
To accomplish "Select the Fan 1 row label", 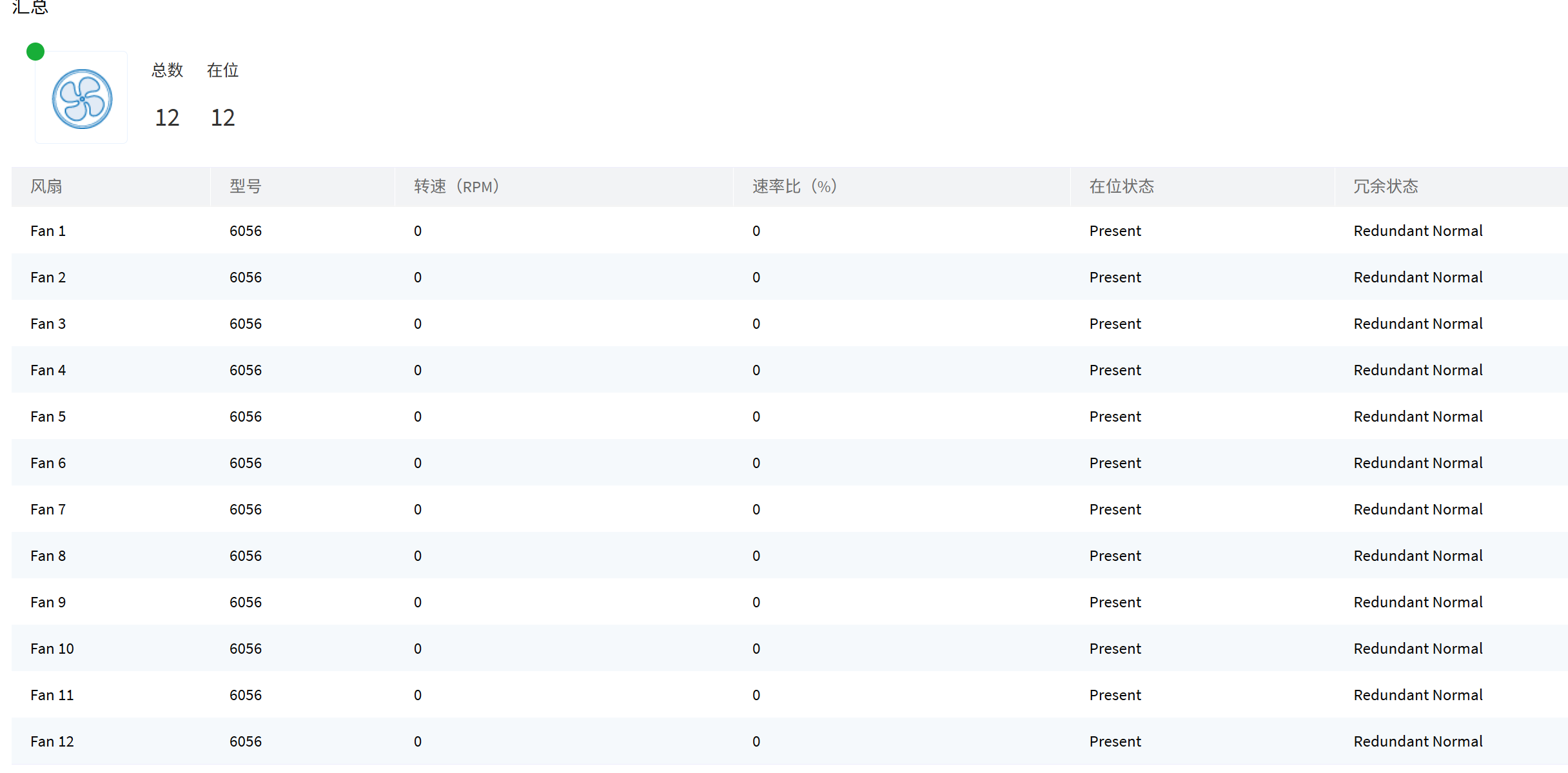I will pos(48,231).
